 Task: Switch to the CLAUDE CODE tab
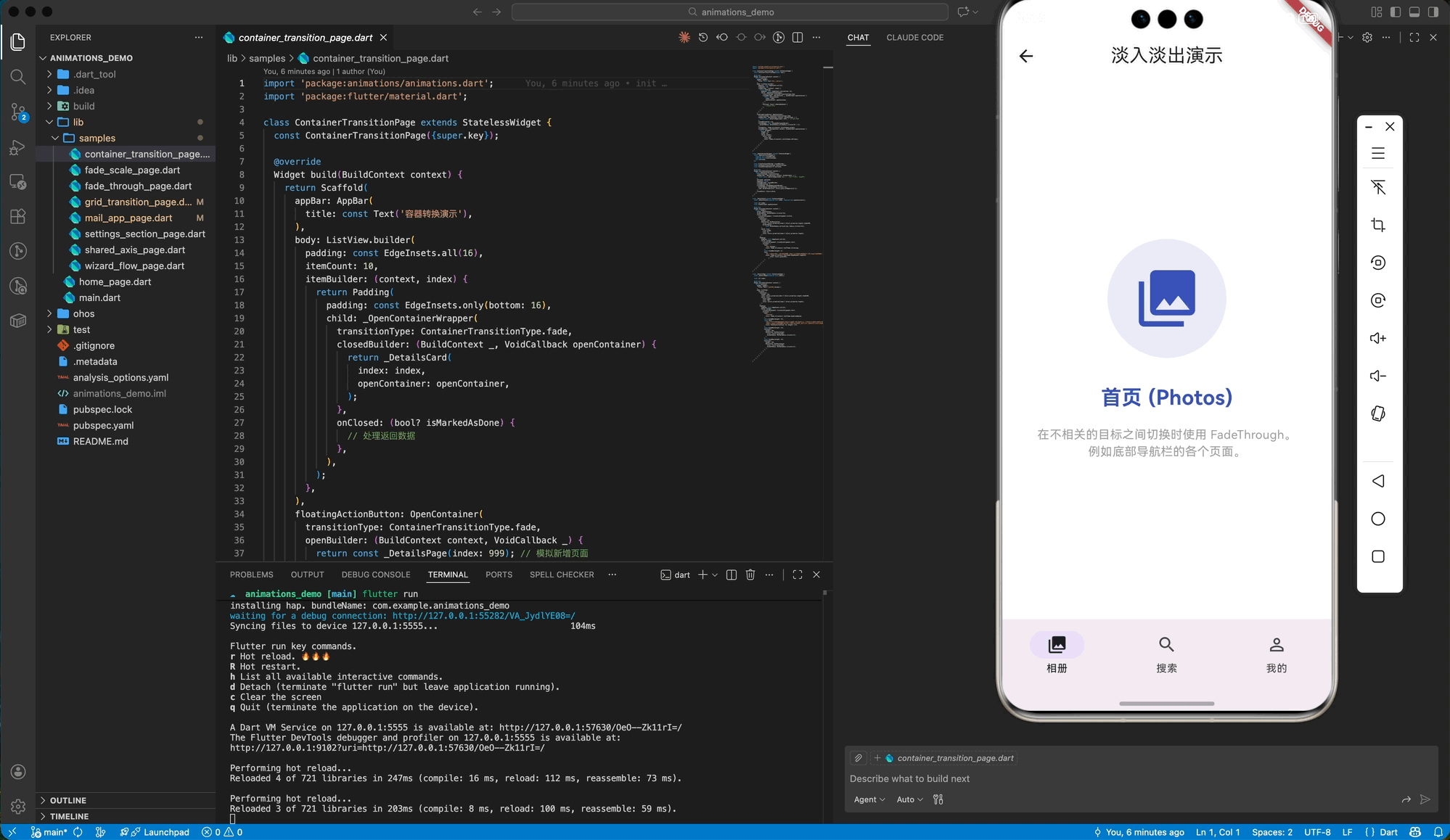click(x=914, y=38)
